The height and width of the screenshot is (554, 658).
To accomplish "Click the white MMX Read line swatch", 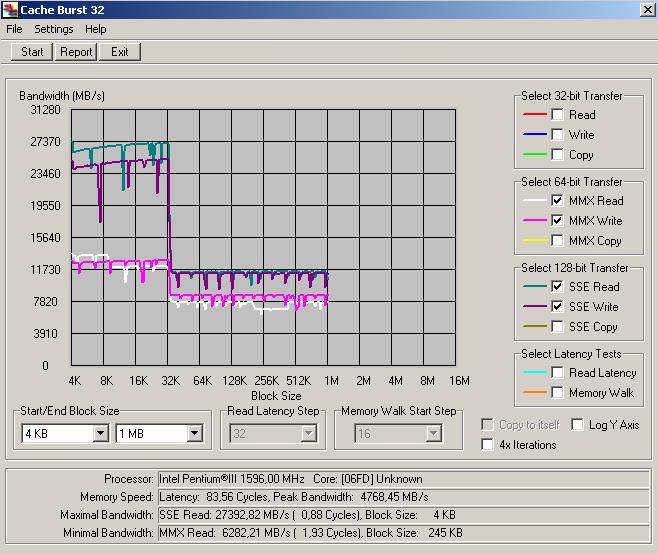I will click(x=535, y=200).
